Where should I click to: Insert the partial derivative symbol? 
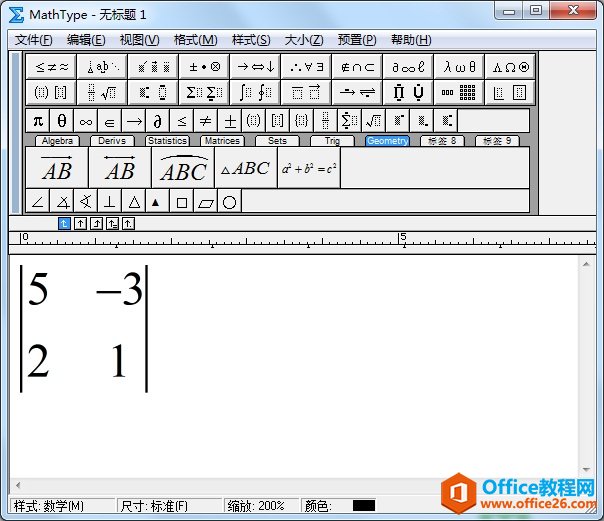point(157,121)
